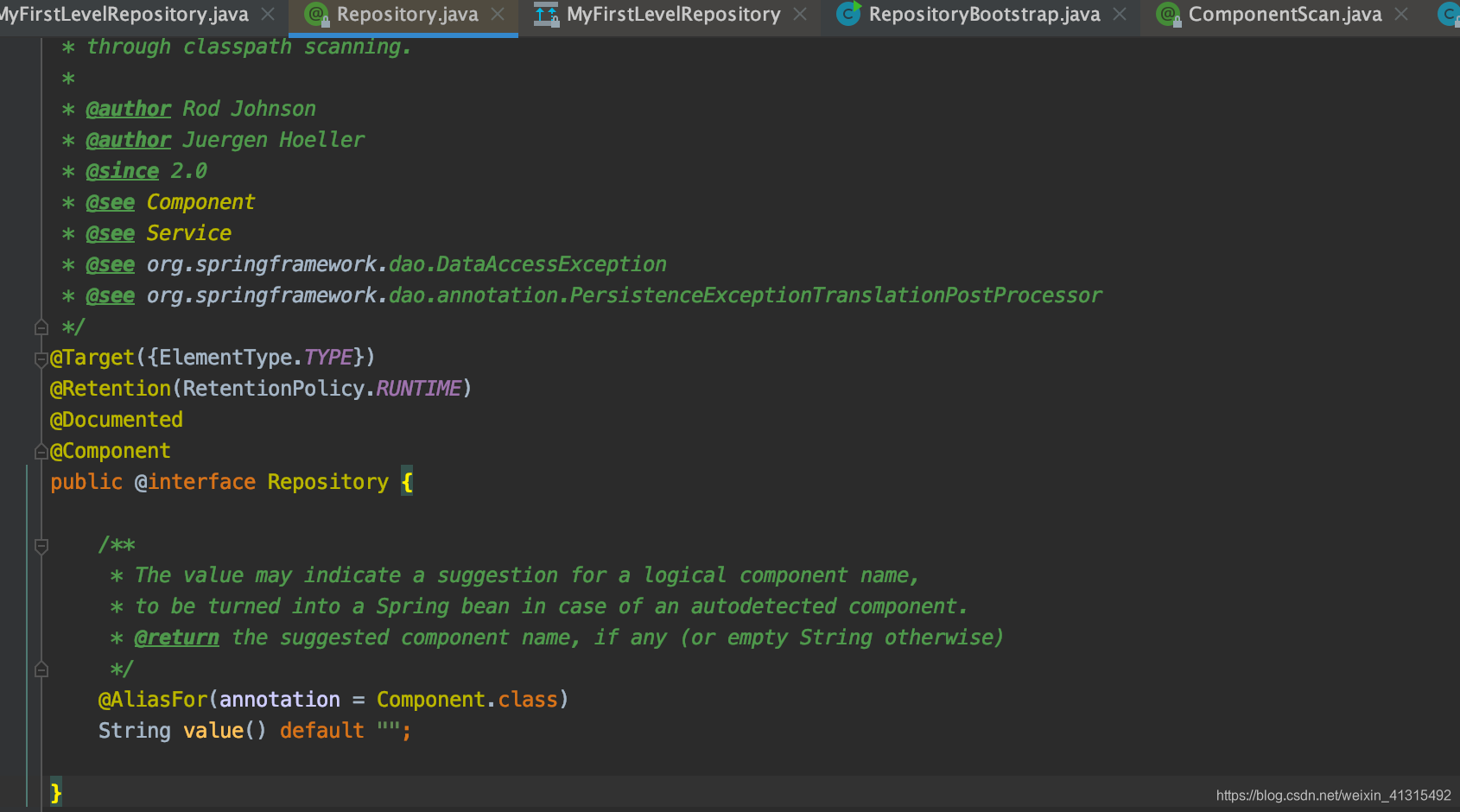Click the Repository interface name
Viewport: 1460px width, 812px height.
click(x=328, y=482)
